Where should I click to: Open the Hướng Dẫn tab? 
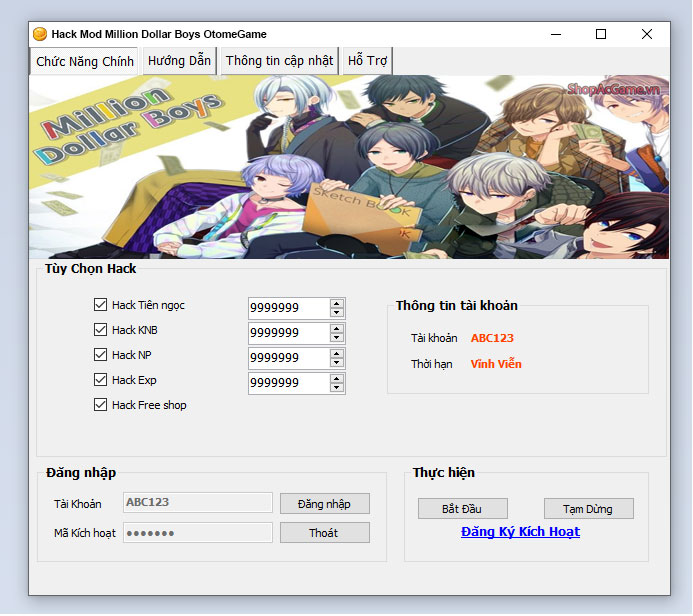click(179, 61)
